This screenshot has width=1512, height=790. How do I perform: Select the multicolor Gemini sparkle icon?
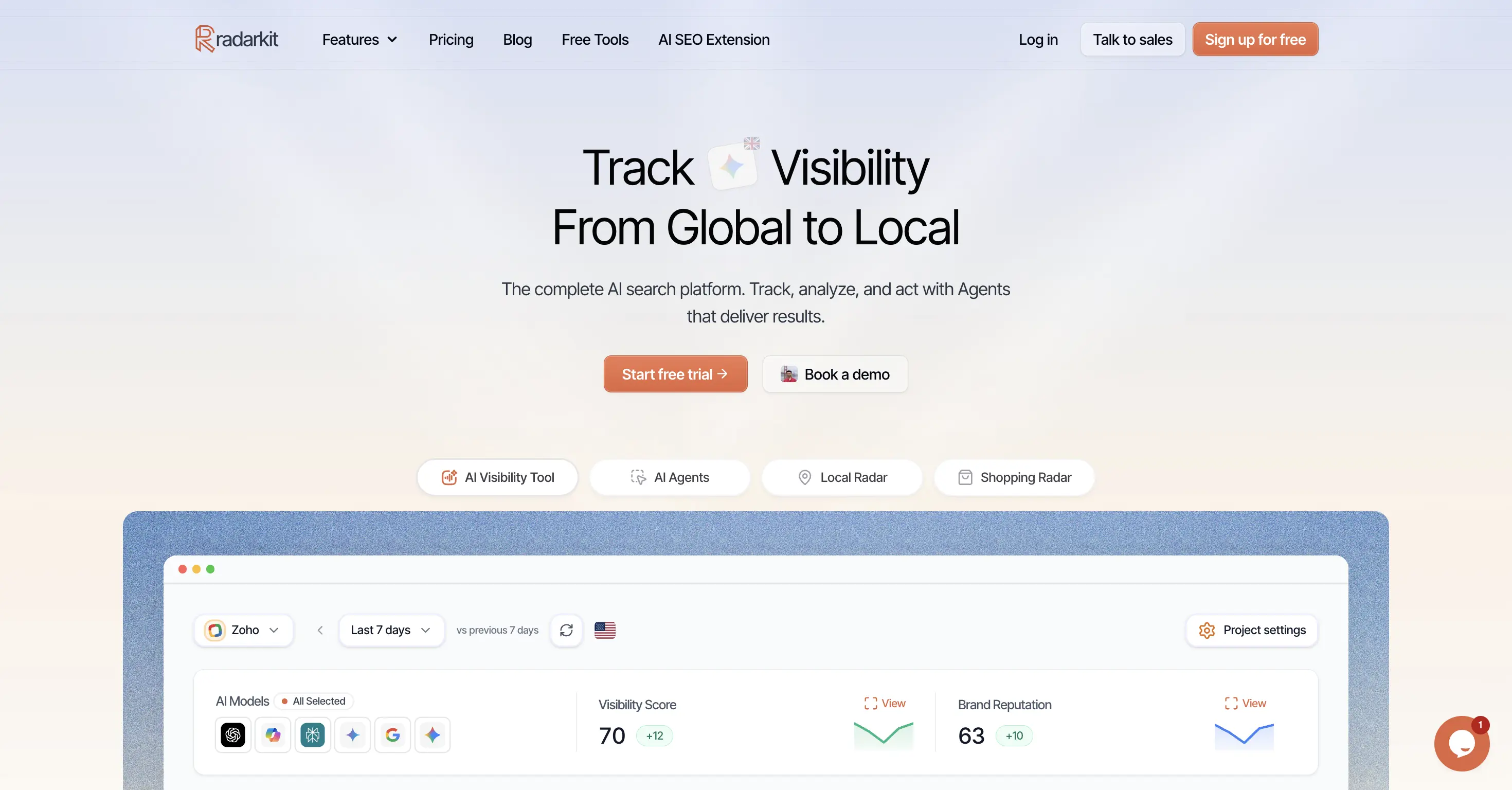(x=433, y=735)
